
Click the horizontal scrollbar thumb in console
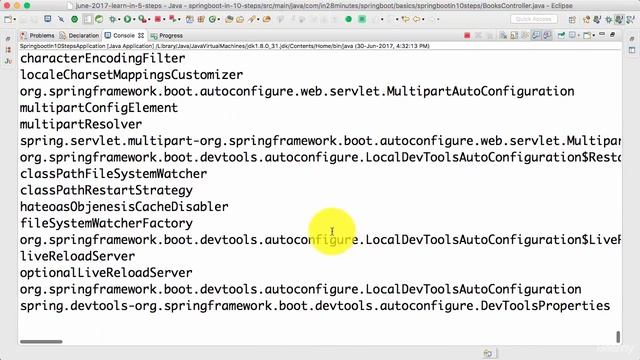[x=41, y=342]
